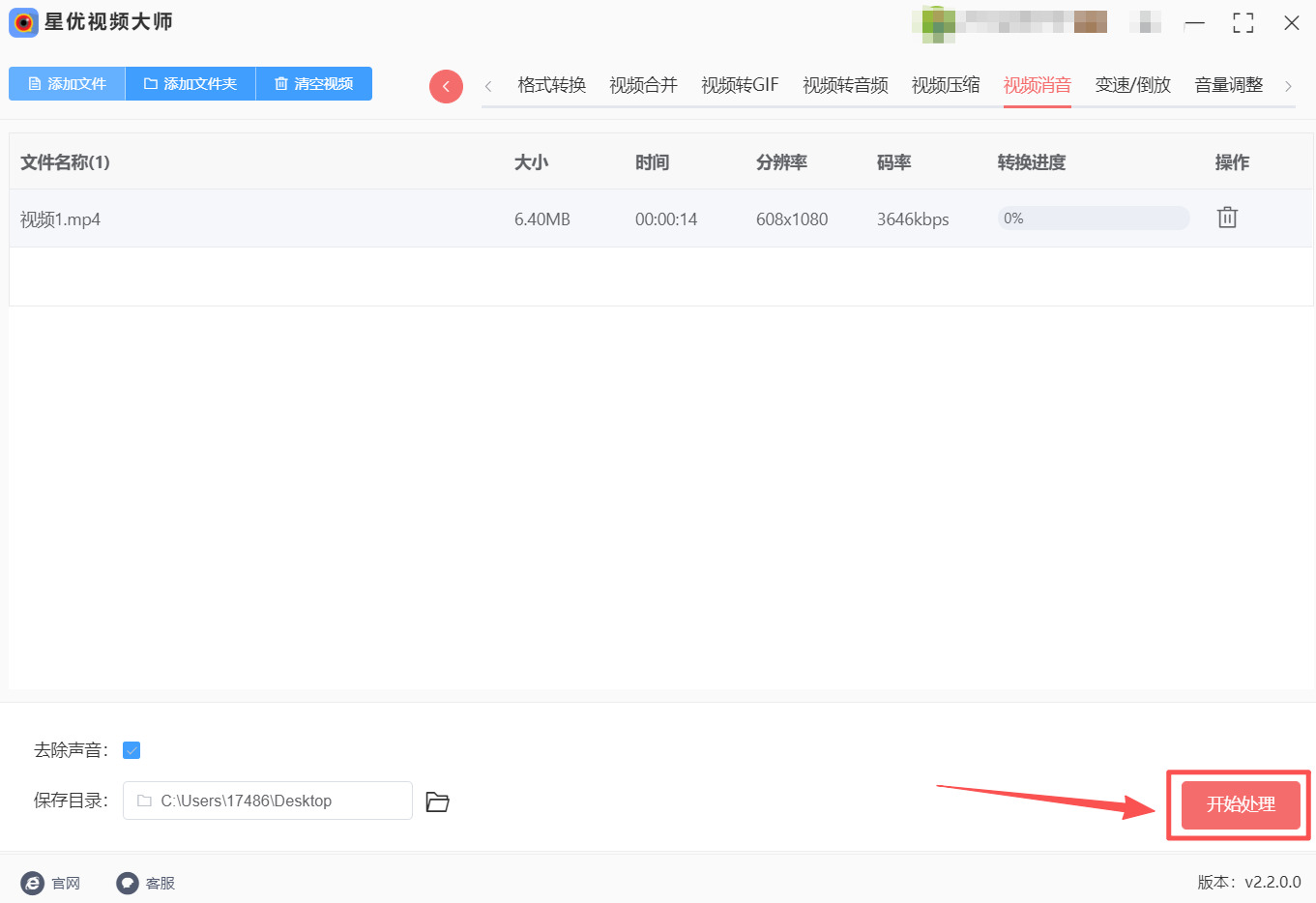This screenshot has width=1316, height=903.
Task: Click the 3646kbps bitrate cell
Action: [x=913, y=219]
